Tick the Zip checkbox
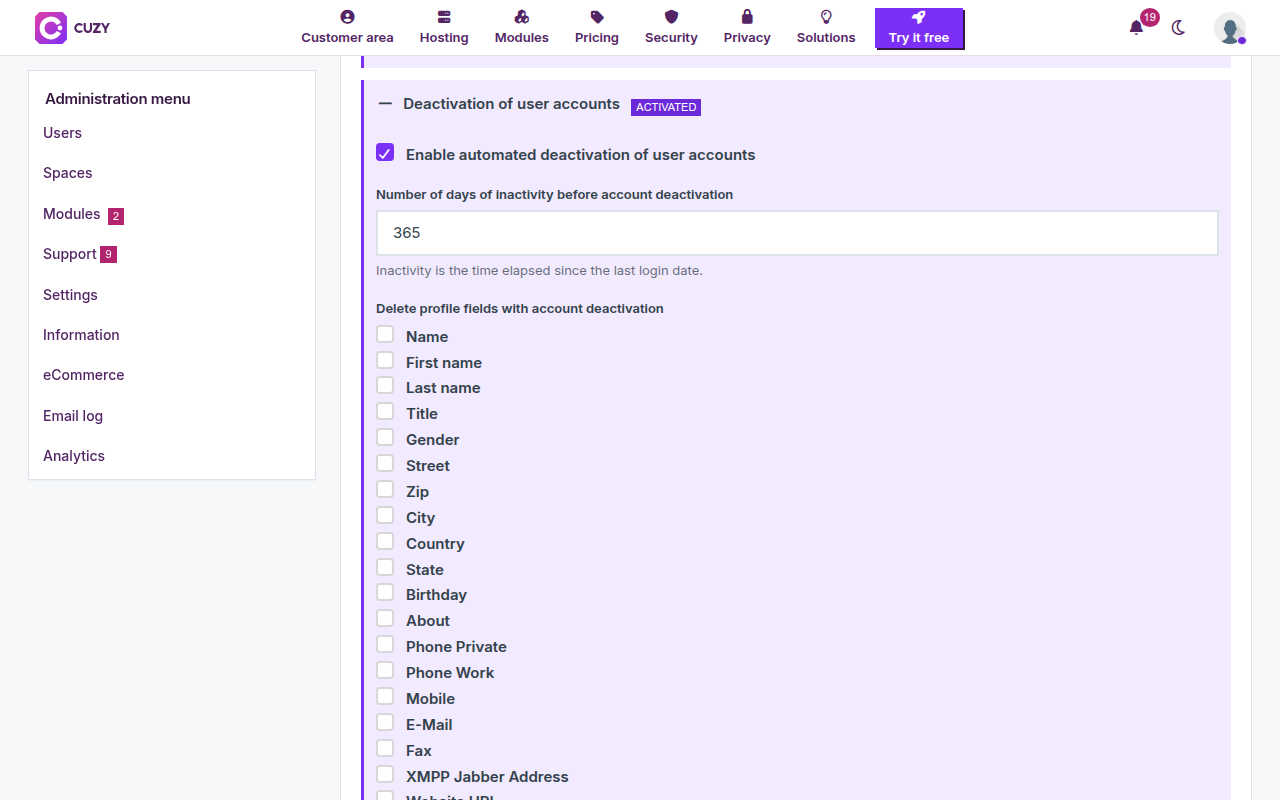Viewport: 1280px width, 800px height. coord(385,489)
